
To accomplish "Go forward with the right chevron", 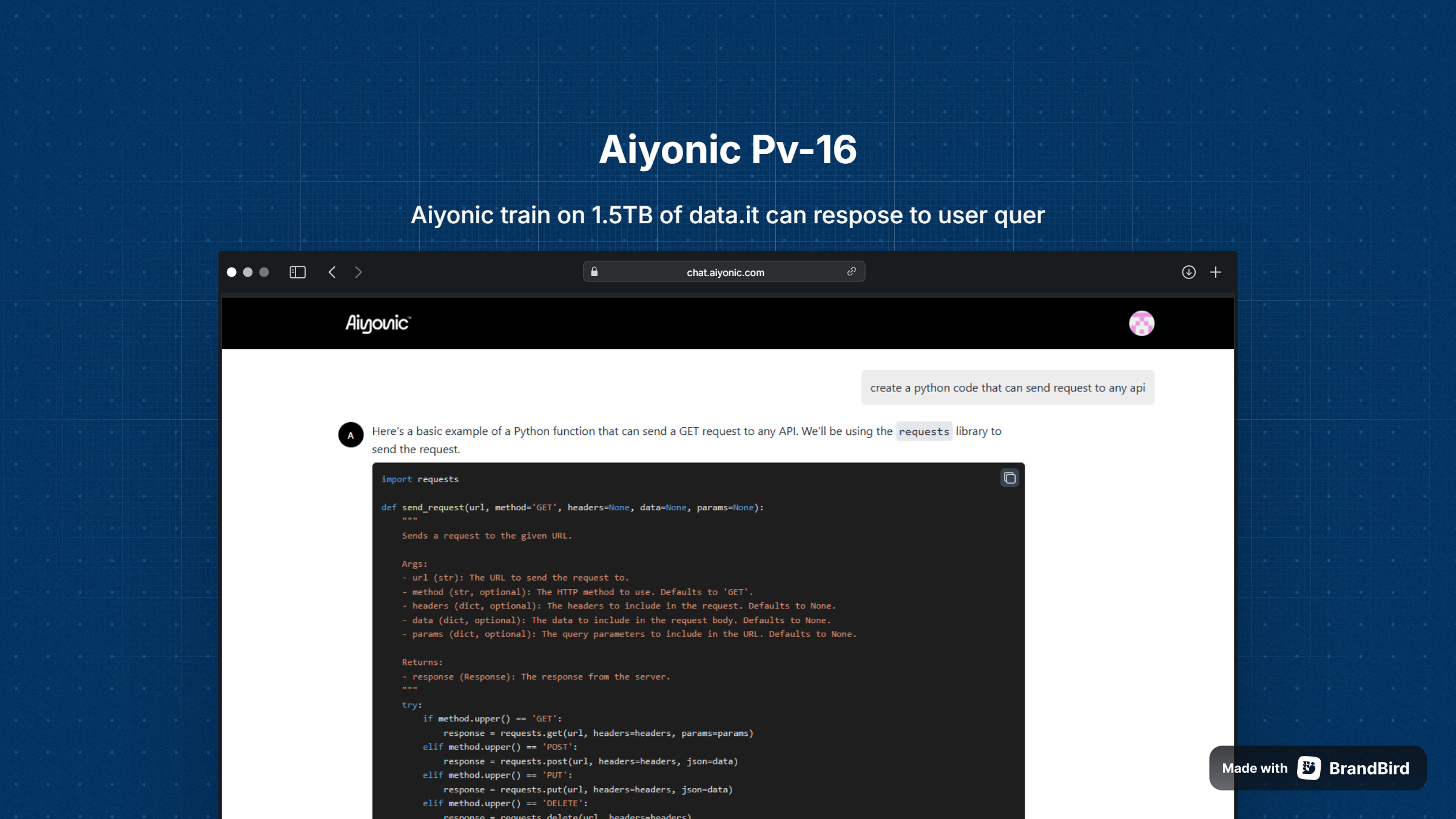I will (x=358, y=272).
